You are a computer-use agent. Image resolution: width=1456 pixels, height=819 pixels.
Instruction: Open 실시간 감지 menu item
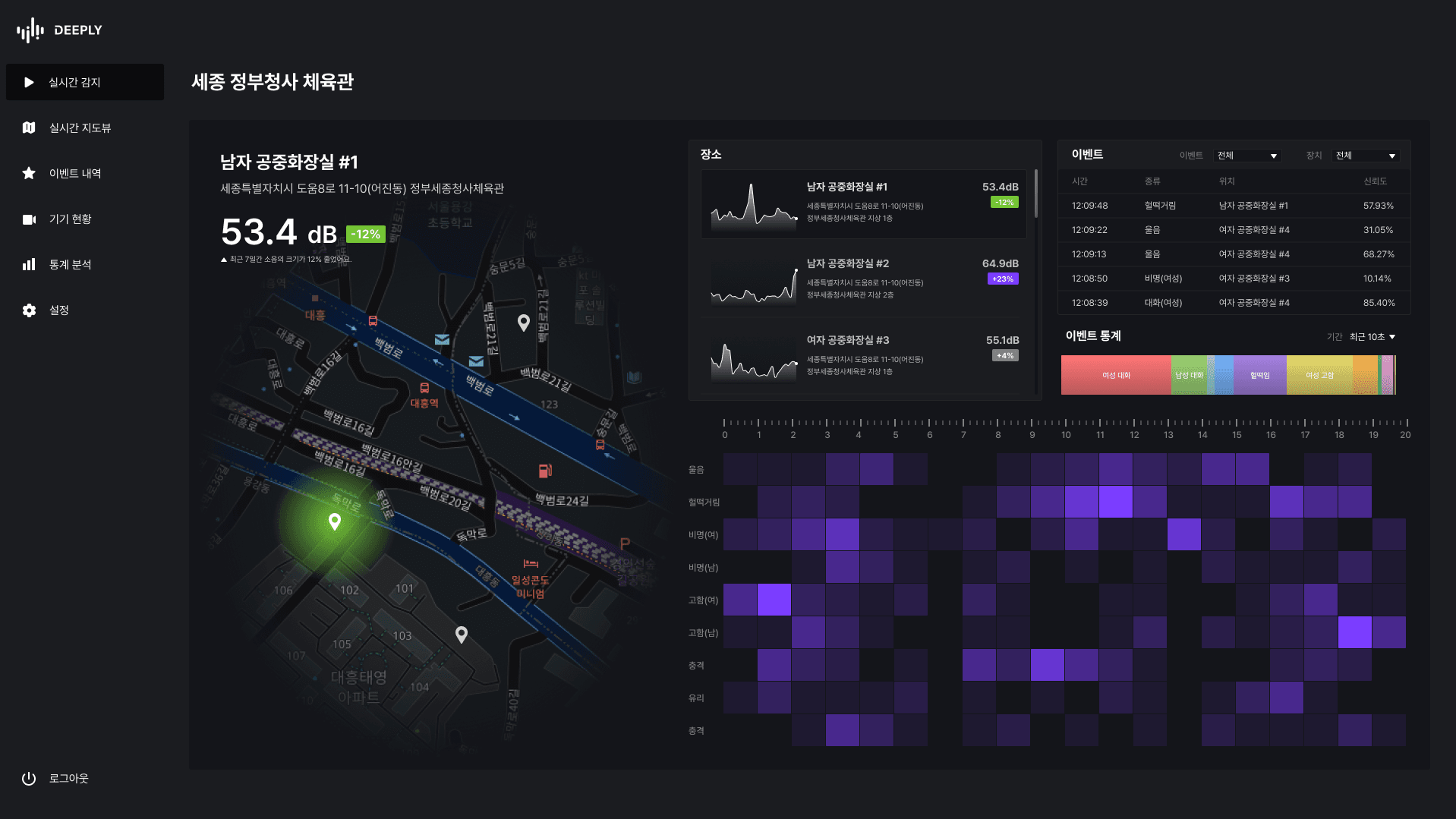(85, 82)
